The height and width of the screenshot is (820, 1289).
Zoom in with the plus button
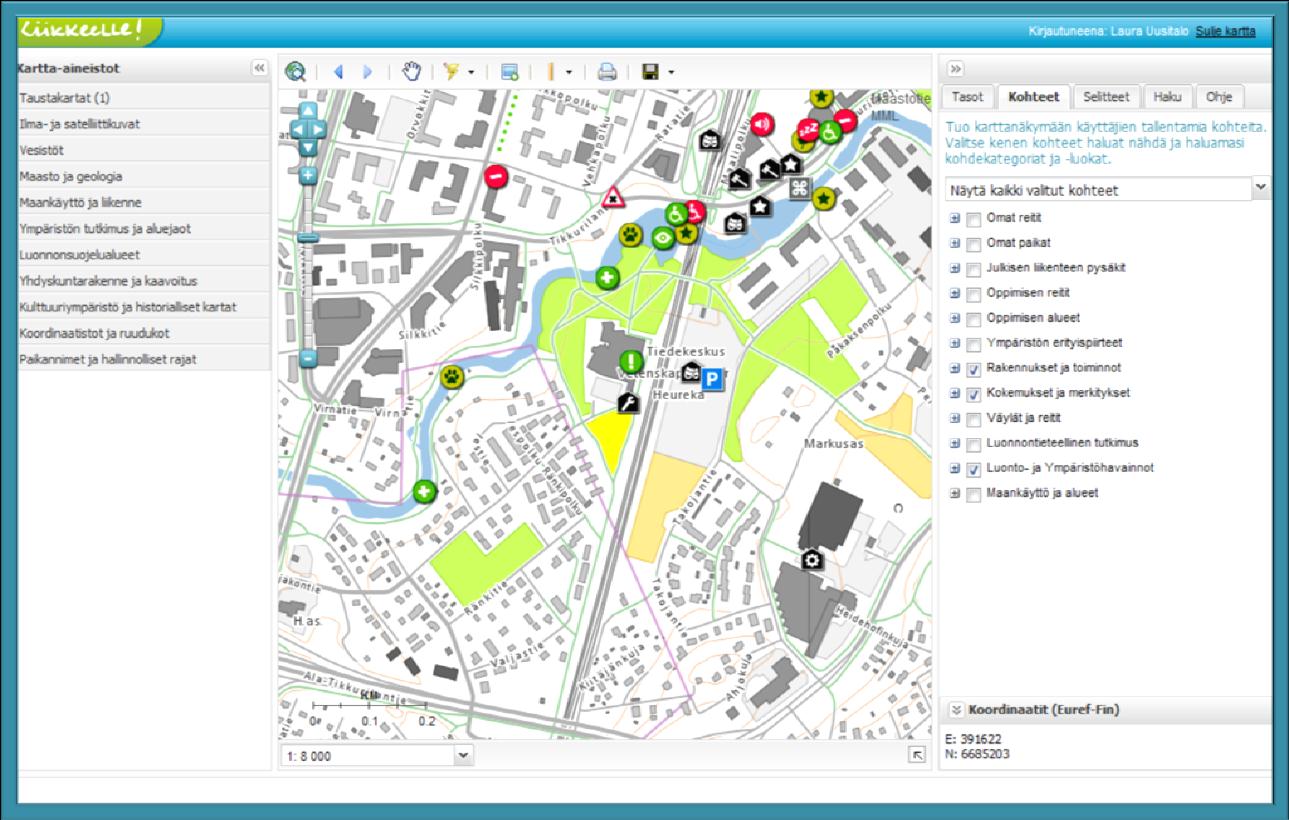(308, 175)
